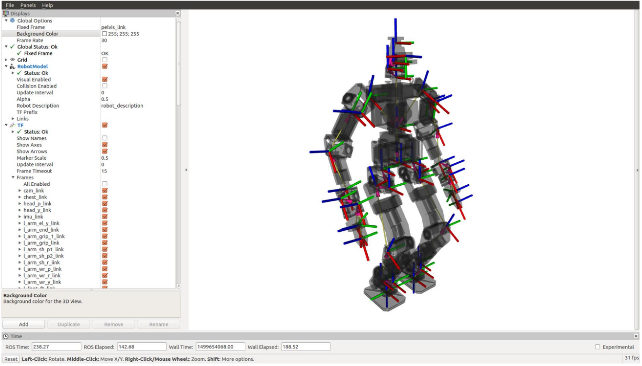Screen dimensions: 642x366
Task: Collapse the Frames tree section
Action: 13,178
